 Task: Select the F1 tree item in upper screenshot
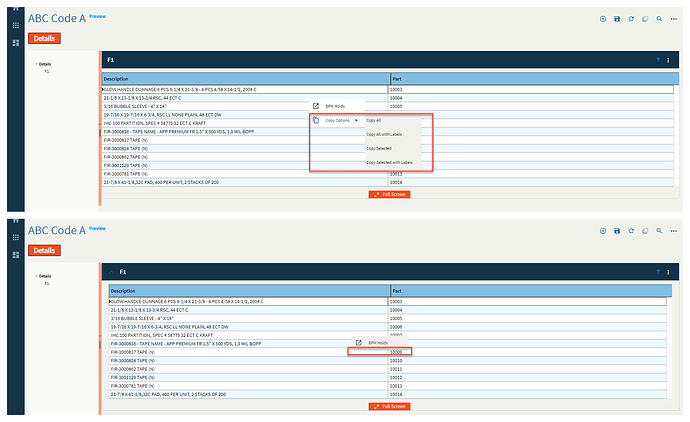coord(47,71)
